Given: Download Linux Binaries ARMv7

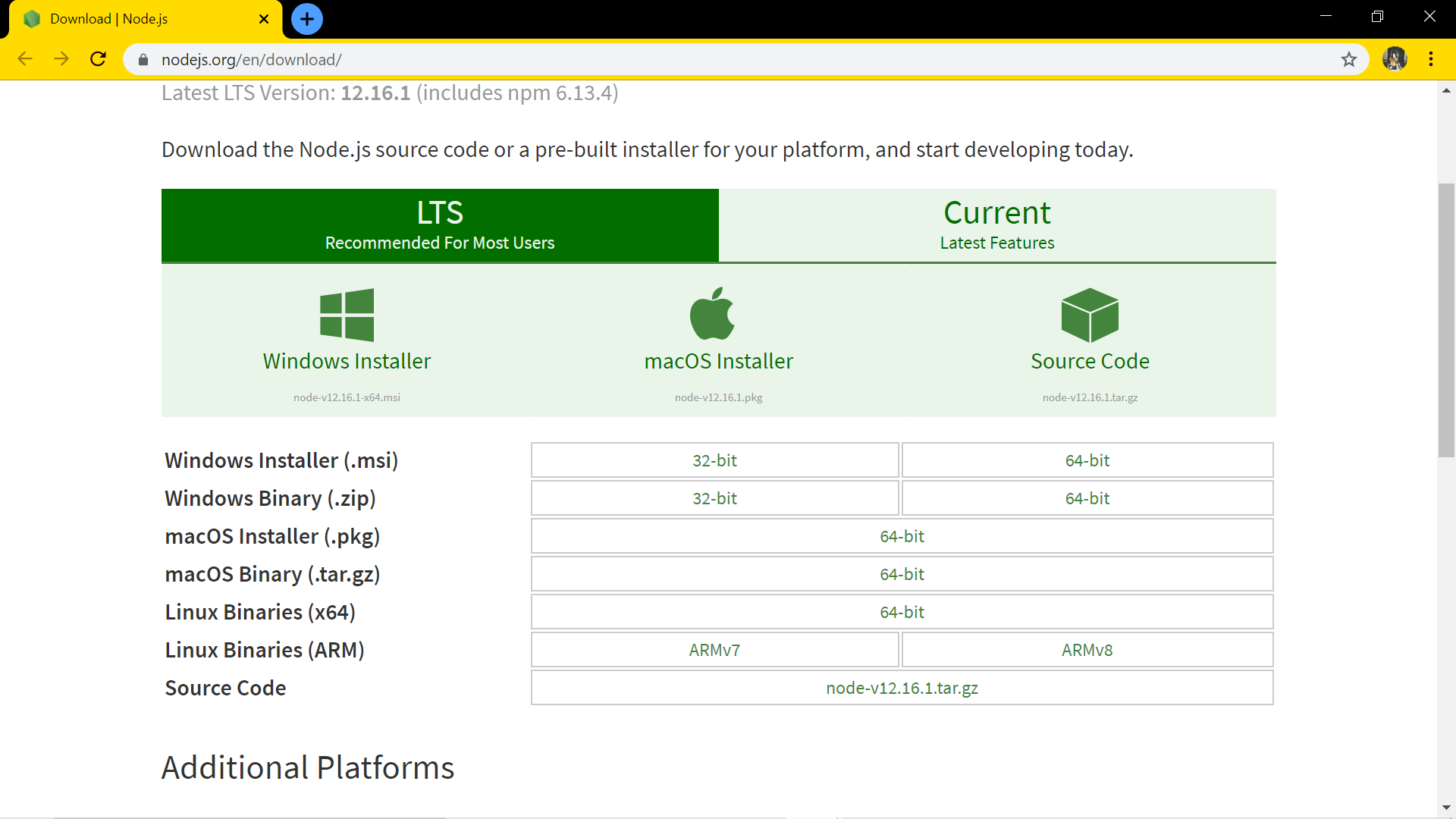Looking at the screenshot, I should 714,650.
